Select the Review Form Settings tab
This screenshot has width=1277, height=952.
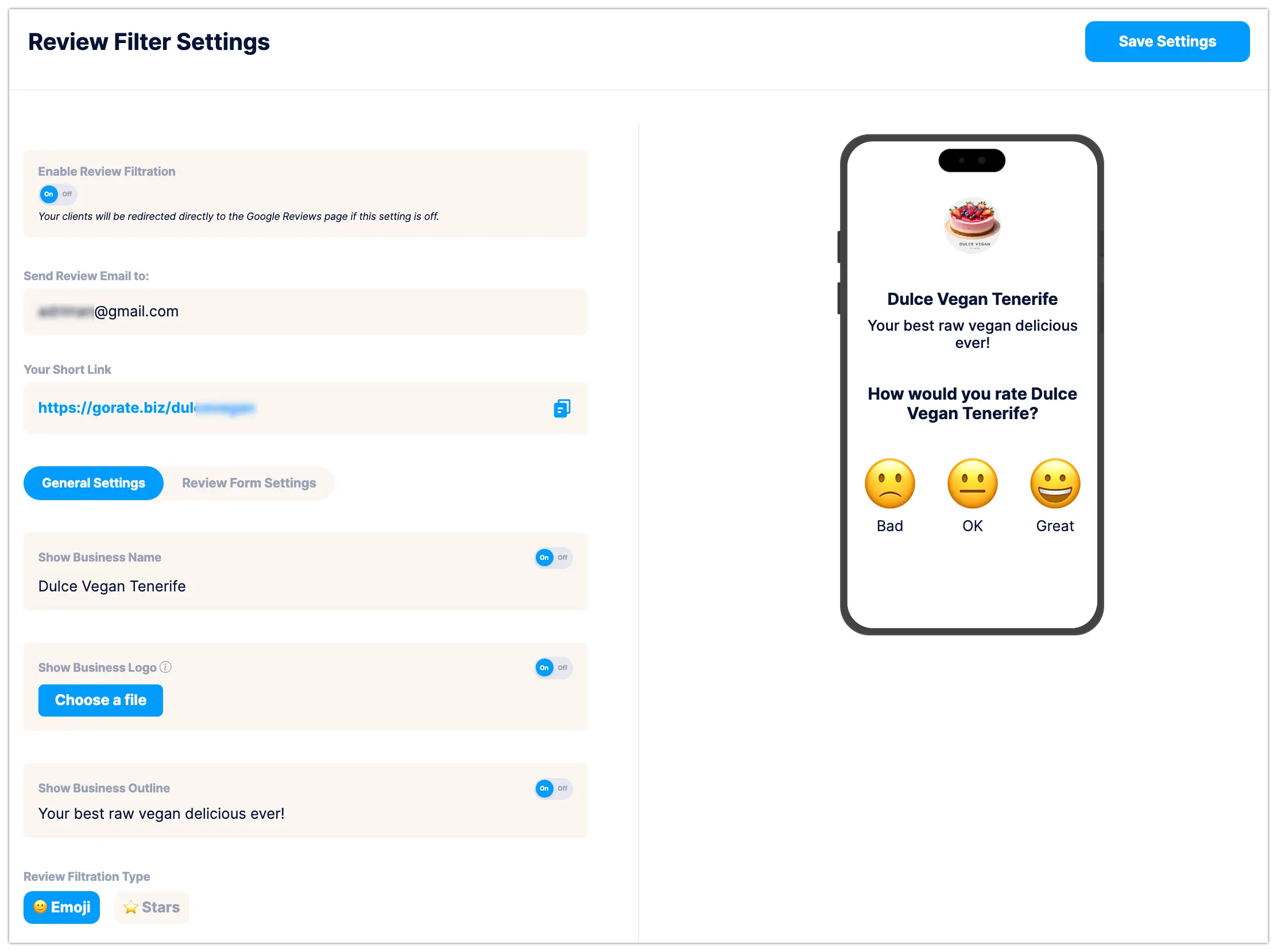pyautogui.click(x=248, y=483)
